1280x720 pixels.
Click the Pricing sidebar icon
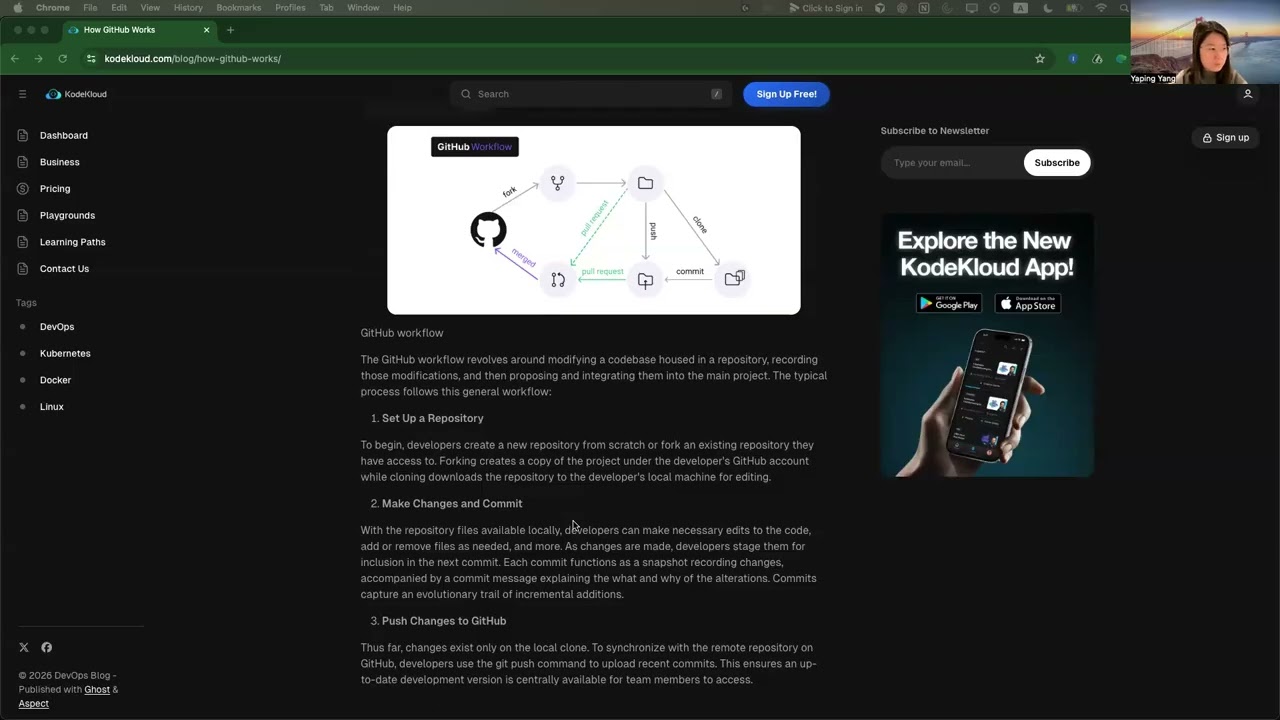click(23, 189)
